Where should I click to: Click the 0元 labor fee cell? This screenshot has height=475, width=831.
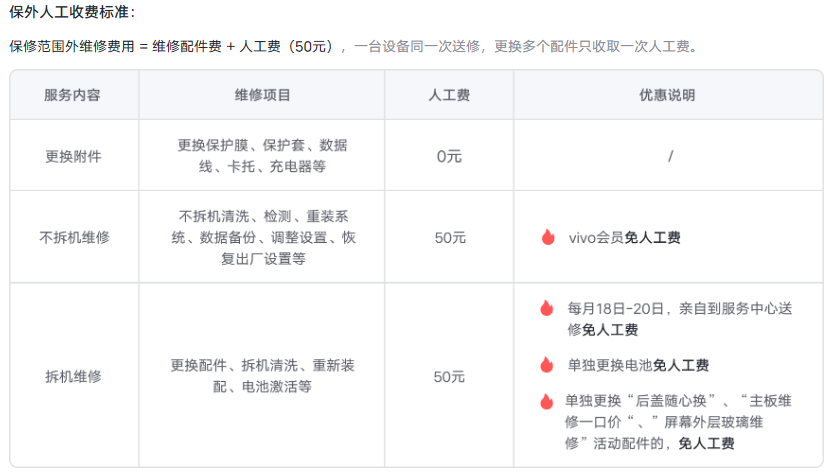pos(449,156)
